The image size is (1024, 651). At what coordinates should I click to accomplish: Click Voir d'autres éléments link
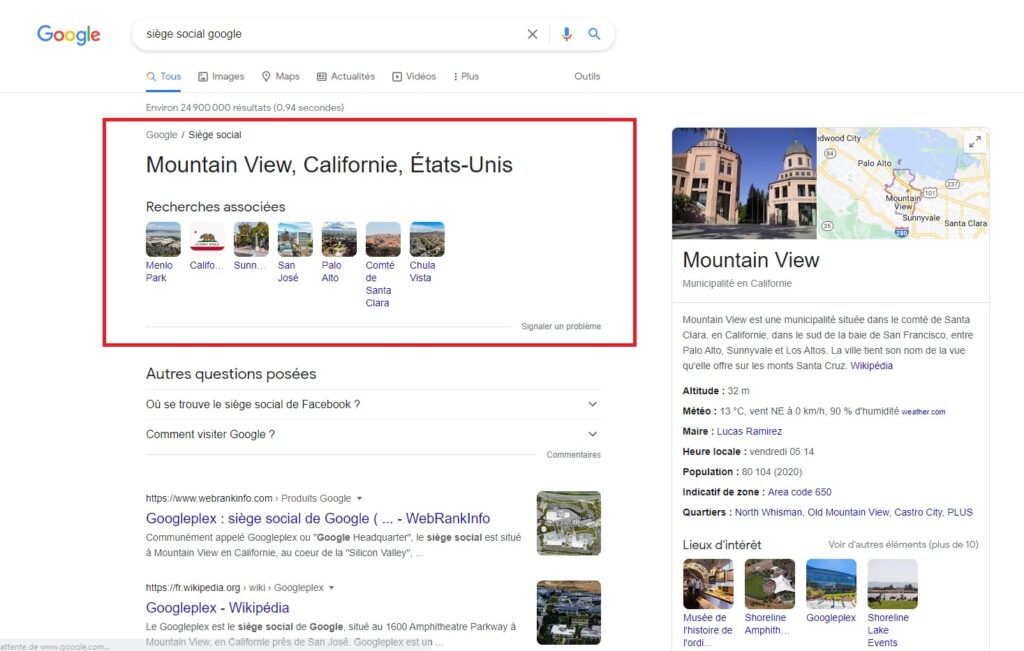click(903, 545)
